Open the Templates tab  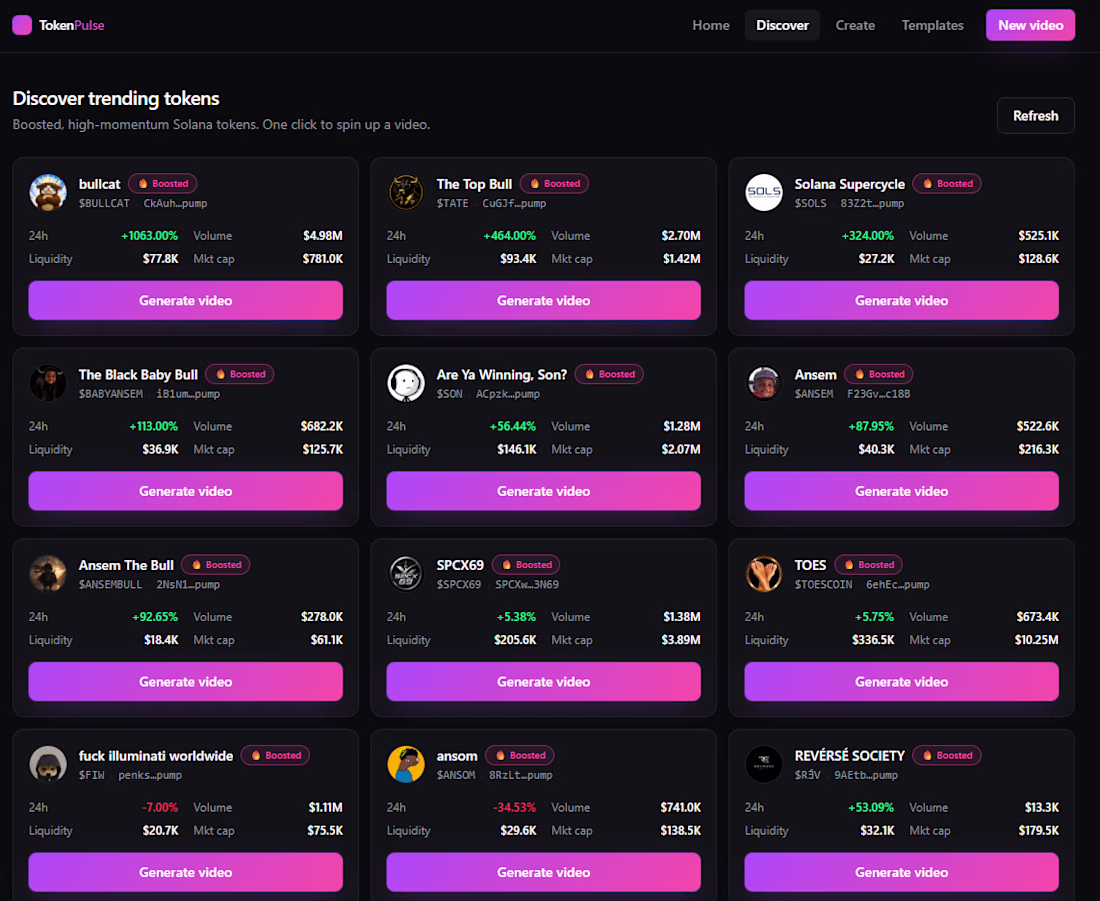coord(932,25)
